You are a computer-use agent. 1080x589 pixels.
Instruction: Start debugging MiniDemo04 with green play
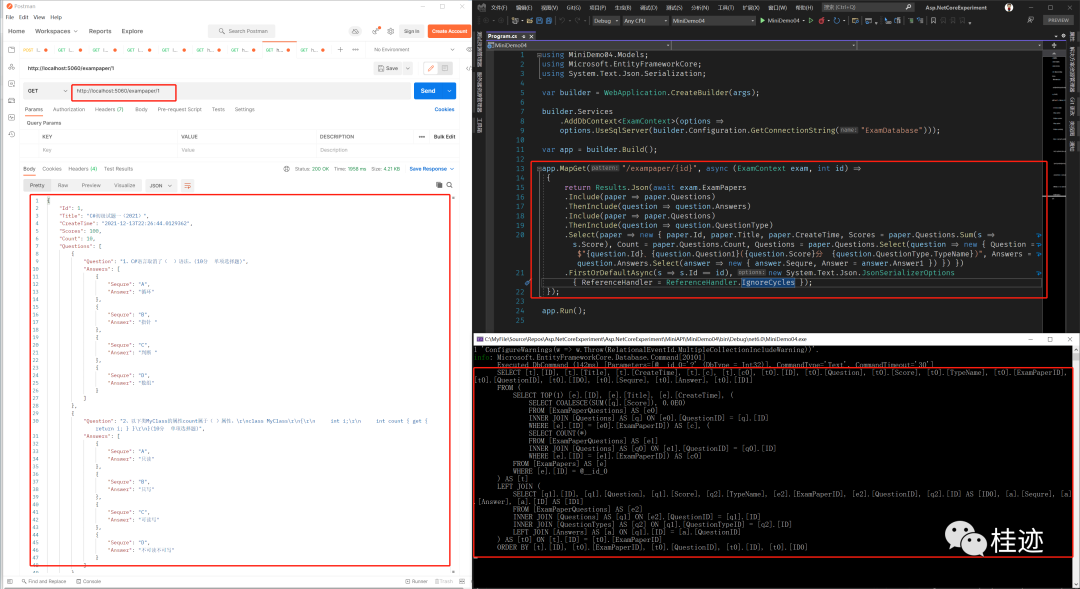tap(762, 21)
